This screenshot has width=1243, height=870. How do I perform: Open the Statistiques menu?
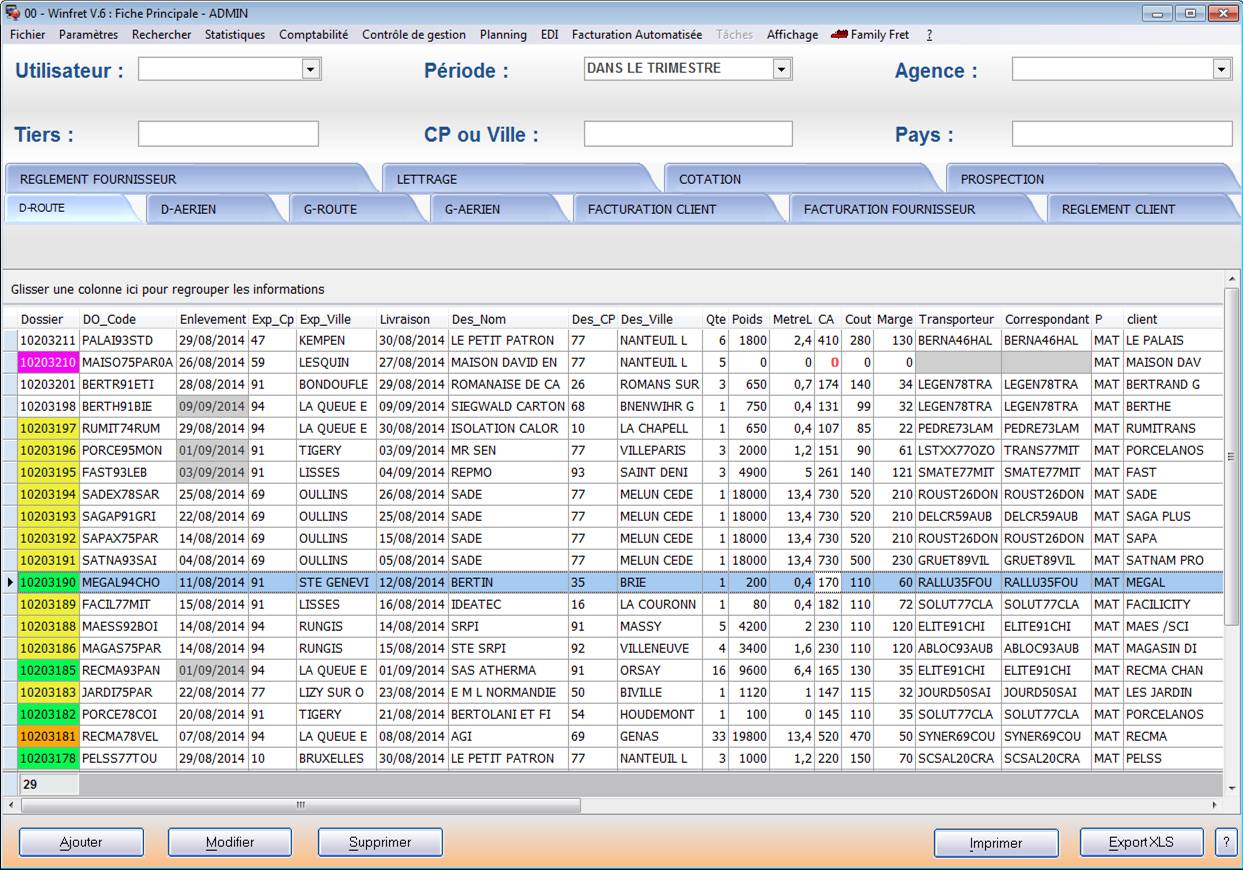pos(235,34)
